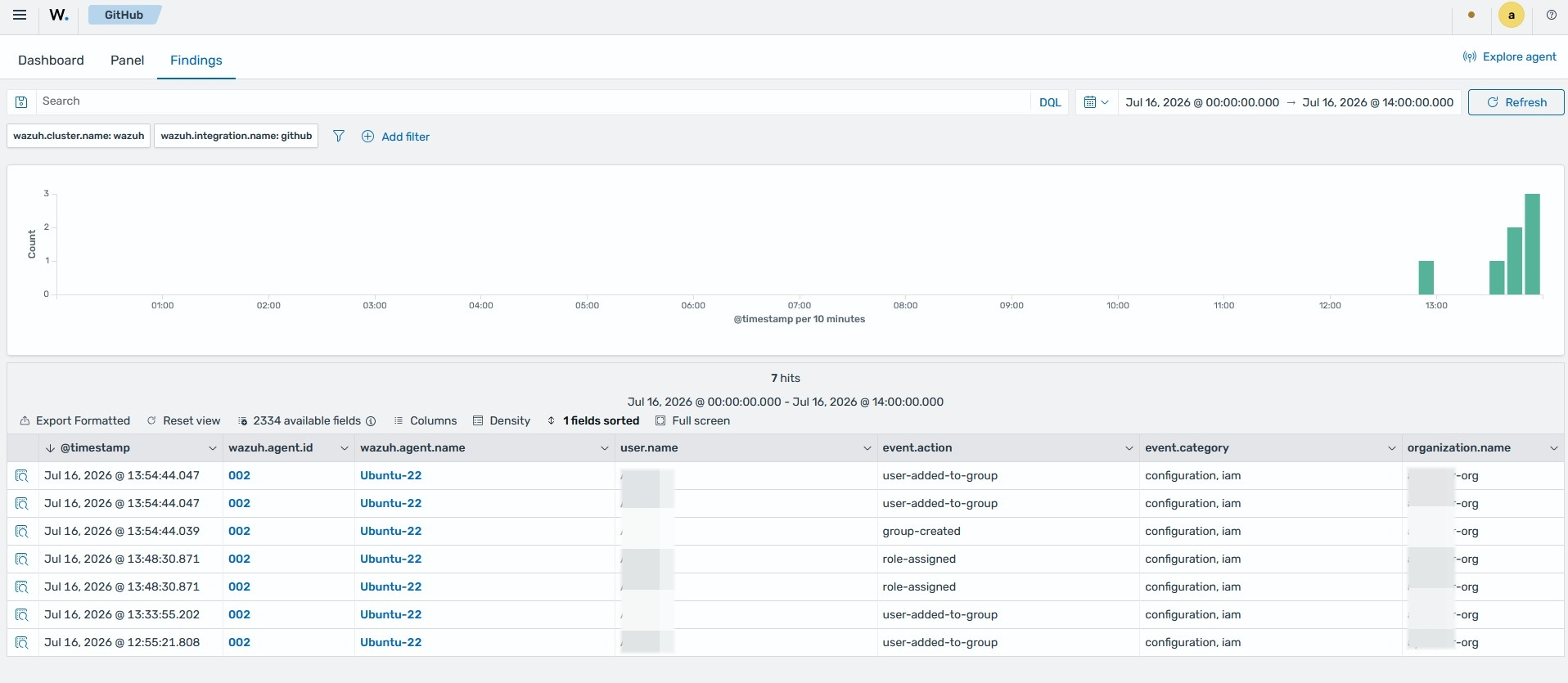Open the Density options
1568x683 pixels.
tap(502, 420)
